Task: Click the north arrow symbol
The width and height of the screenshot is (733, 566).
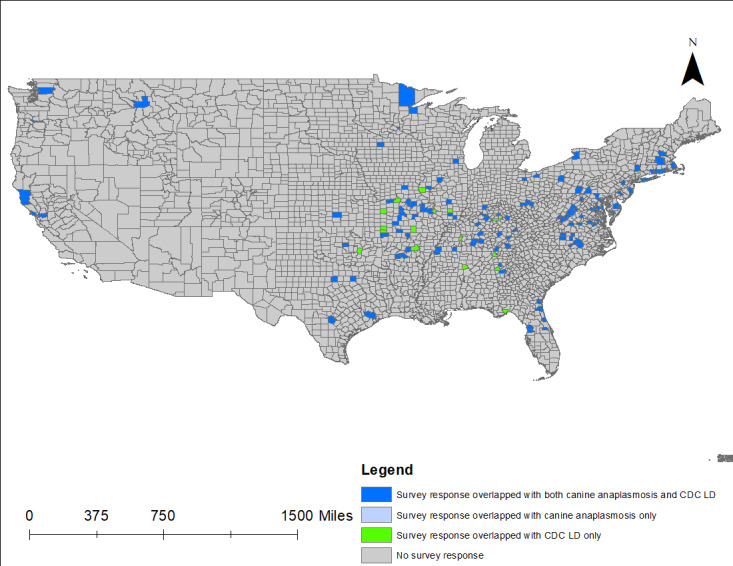Action: (692, 69)
